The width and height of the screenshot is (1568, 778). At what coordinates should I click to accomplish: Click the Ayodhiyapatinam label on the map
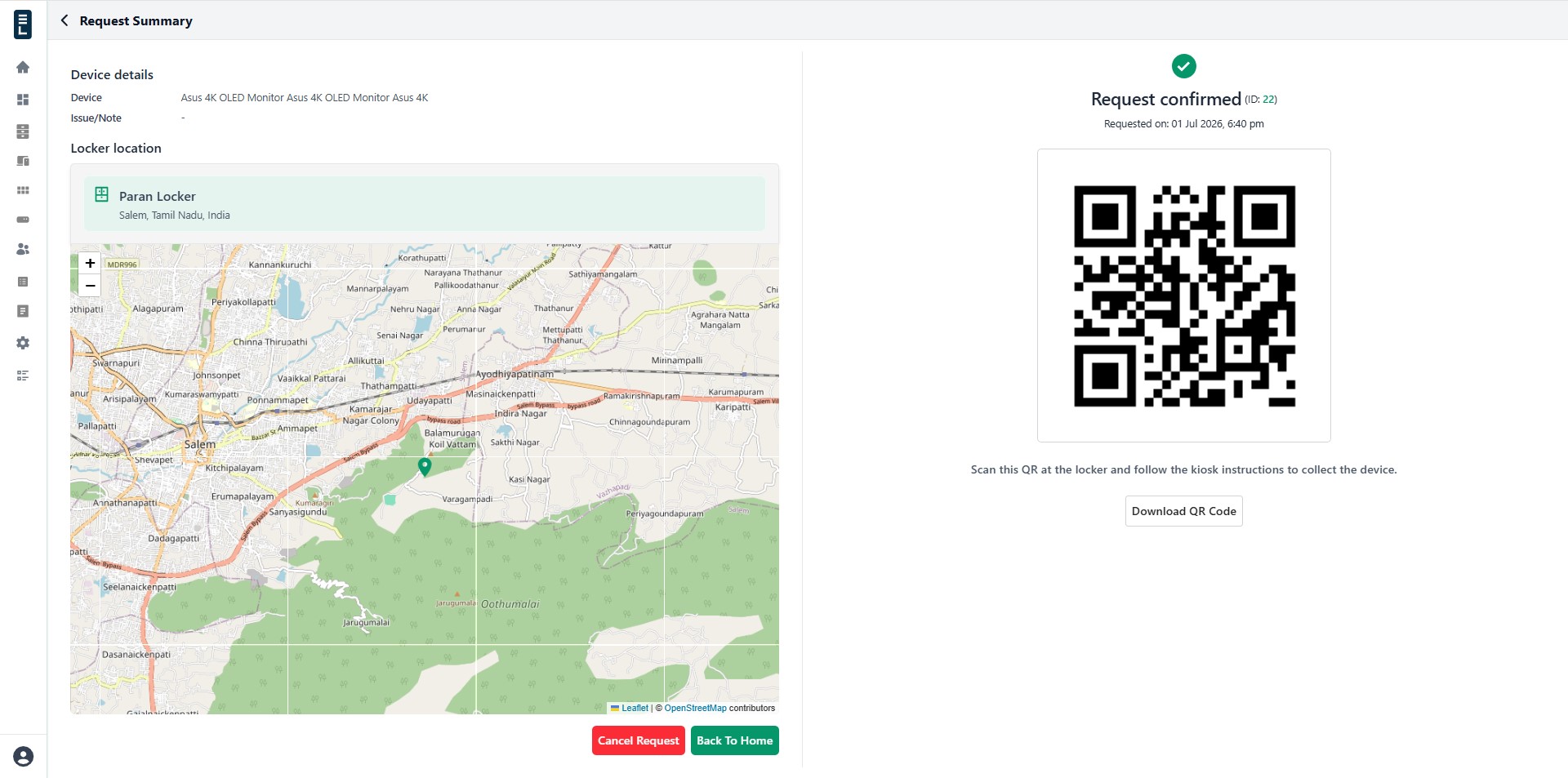pos(514,374)
